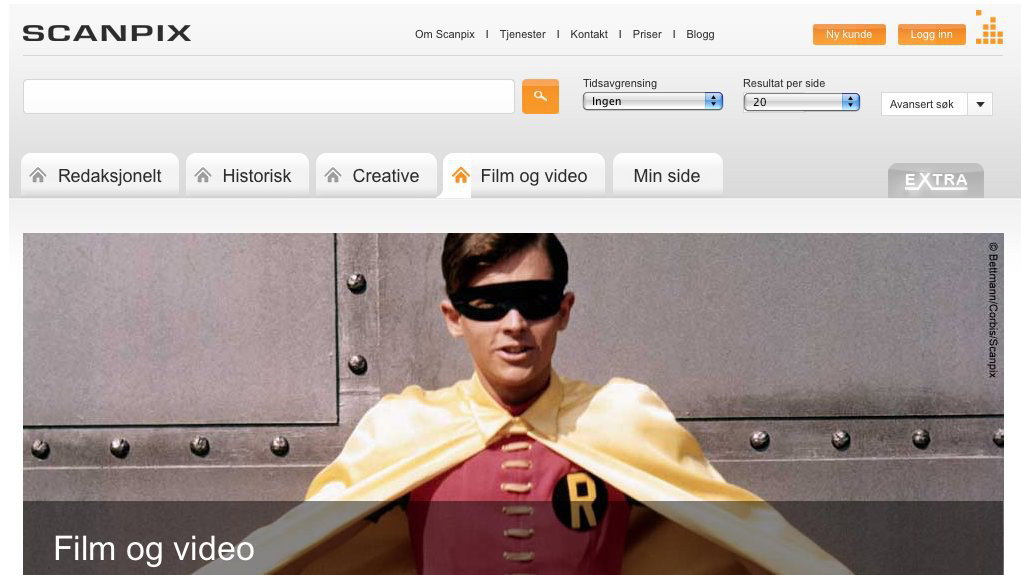Image resolution: width=1021 pixels, height=575 pixels.
Task: Open the Min side tab
Action: tap(667, 175)
